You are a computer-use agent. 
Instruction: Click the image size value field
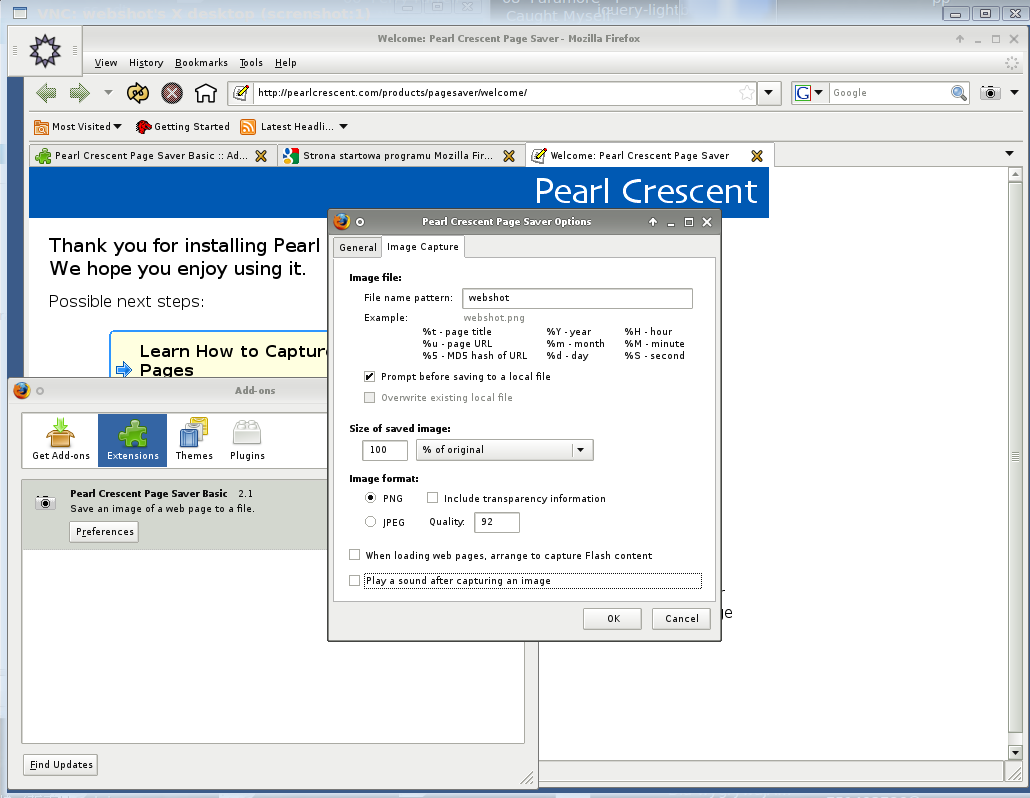[384, 450]
